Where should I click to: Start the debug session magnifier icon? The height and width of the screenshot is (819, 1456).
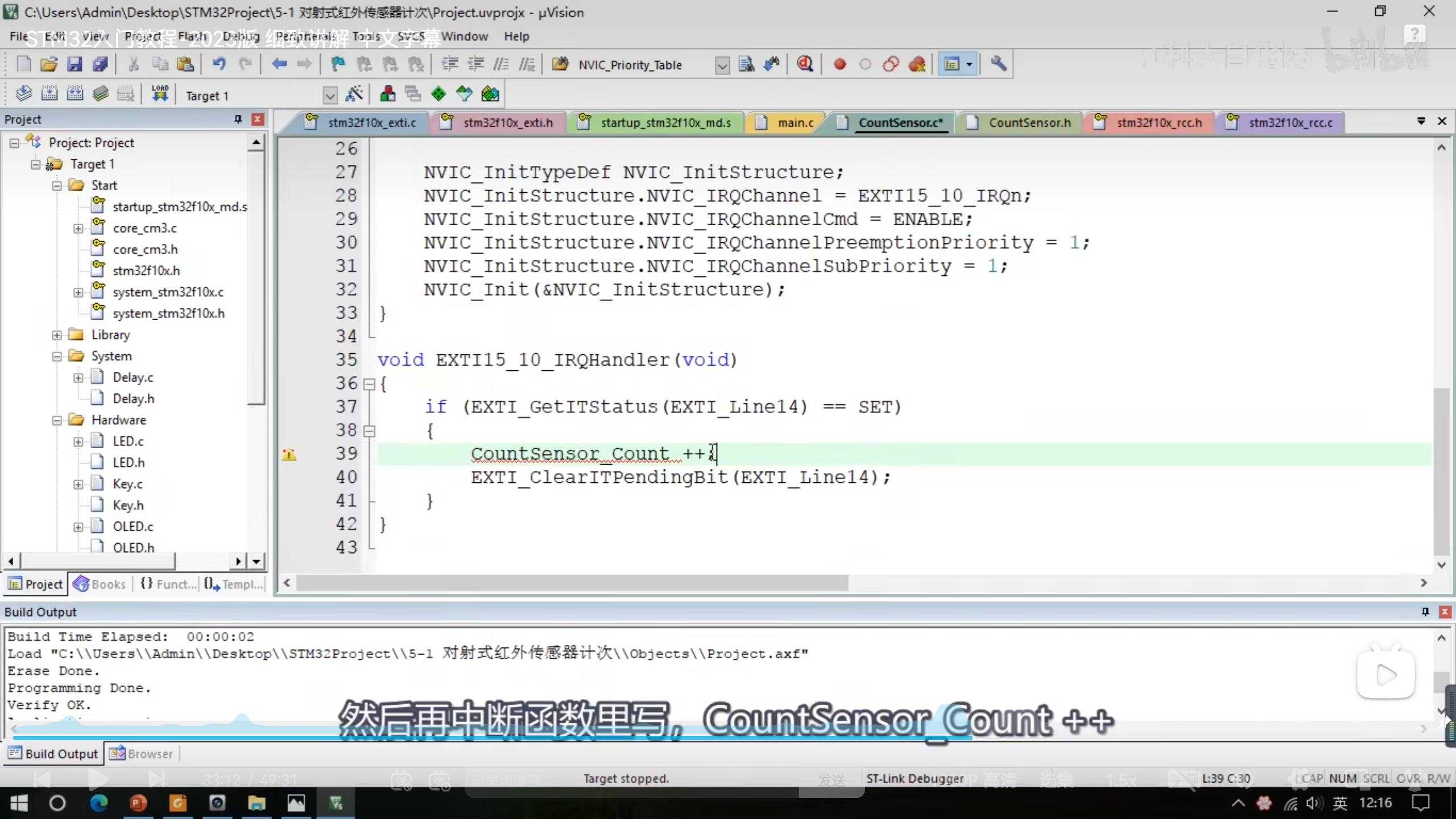point(805,64)
